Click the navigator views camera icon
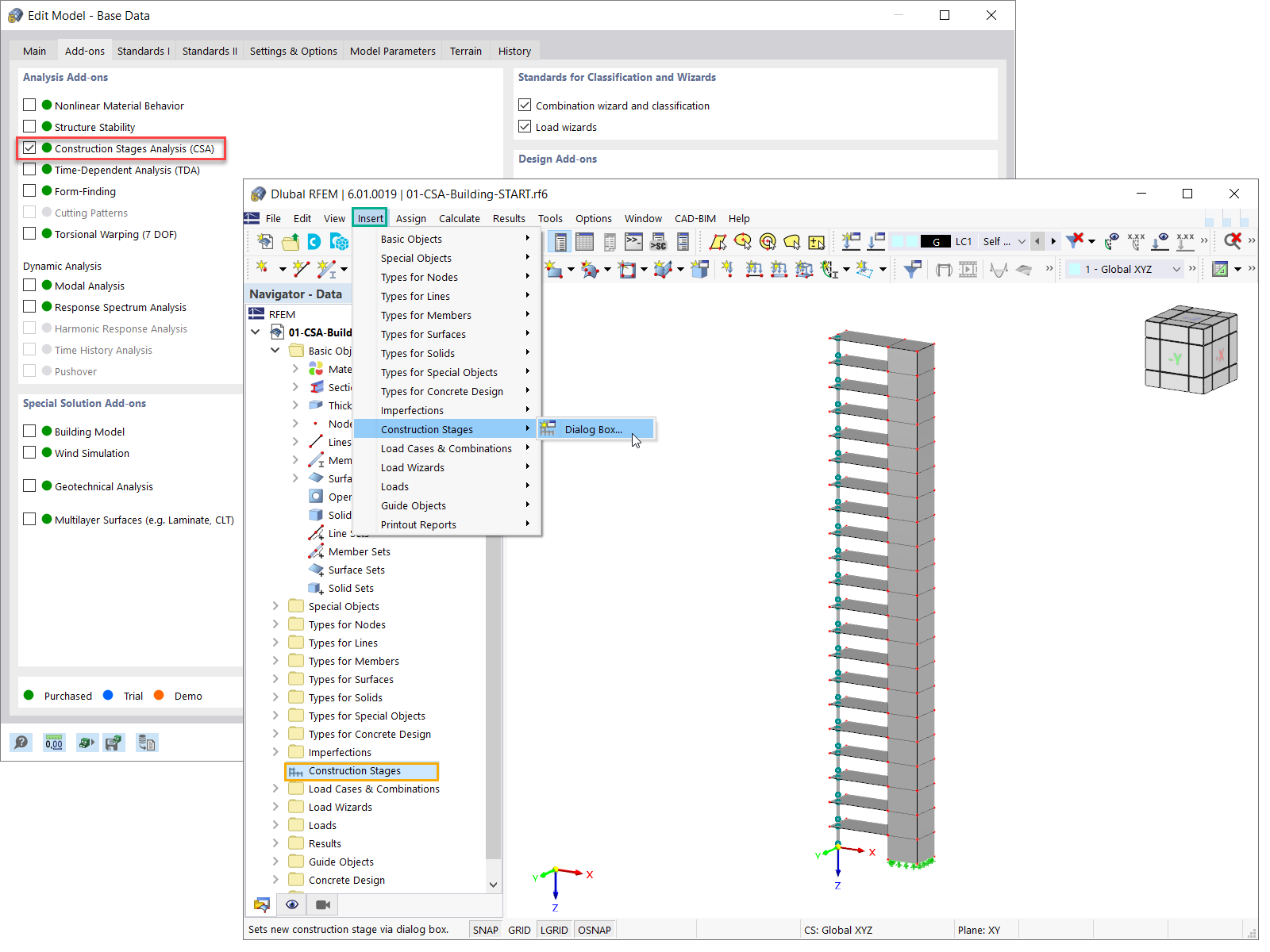This screenshot has width=1270, height=952. (323, 904)
